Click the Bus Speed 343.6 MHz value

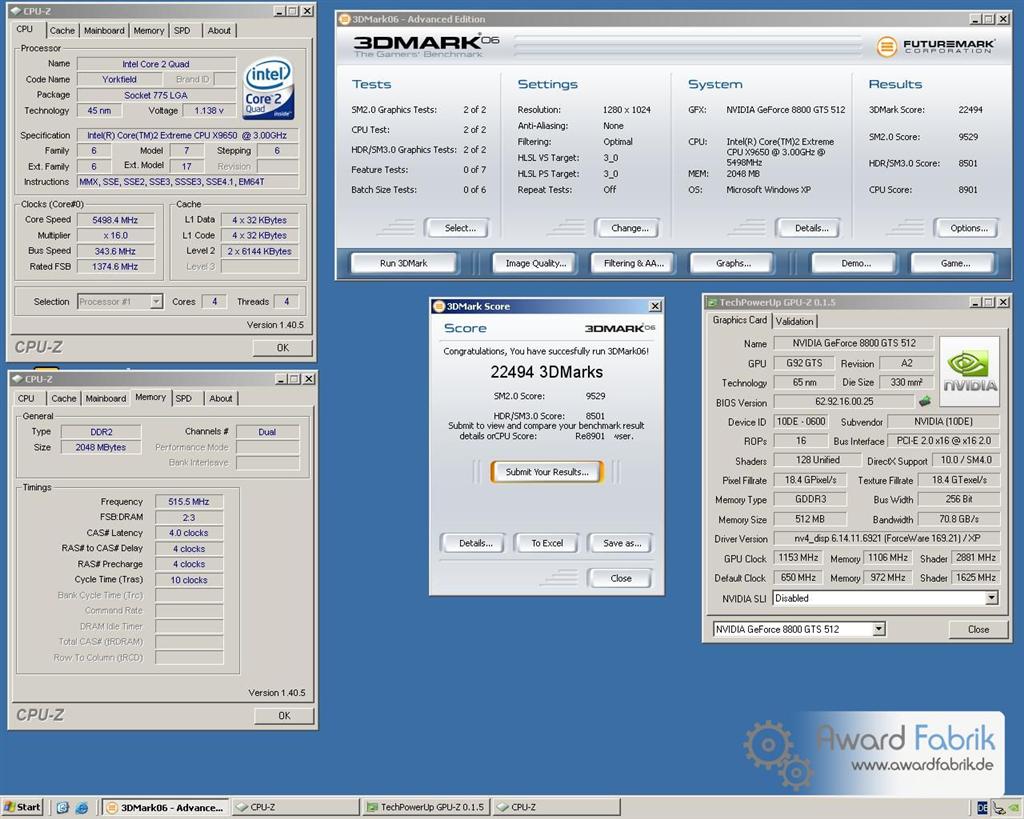116,251
